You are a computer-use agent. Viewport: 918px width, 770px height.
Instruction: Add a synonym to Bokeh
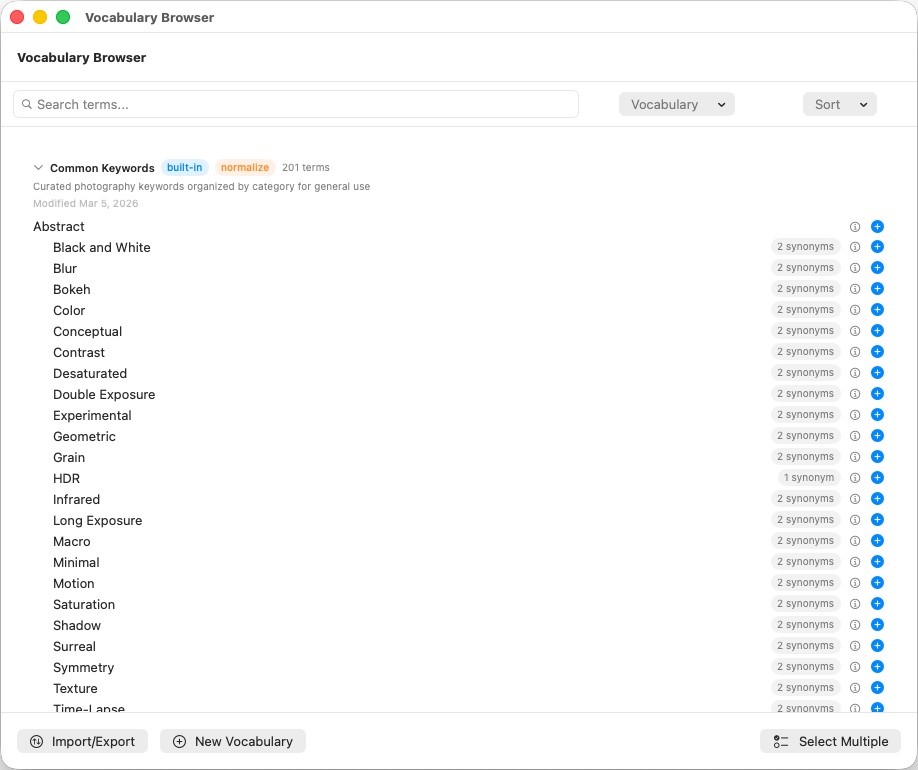(x=877, y=288)
